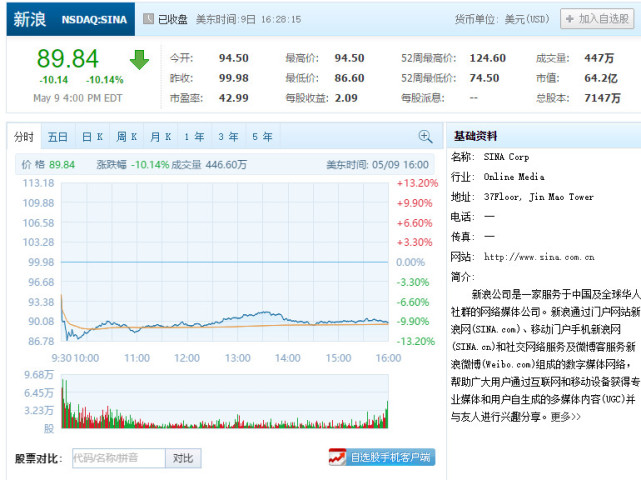Image resolution: width=641 pixels, height=480 pixels.
Task: Click the 9.68万 volume axis label
Action: point(39,375)
